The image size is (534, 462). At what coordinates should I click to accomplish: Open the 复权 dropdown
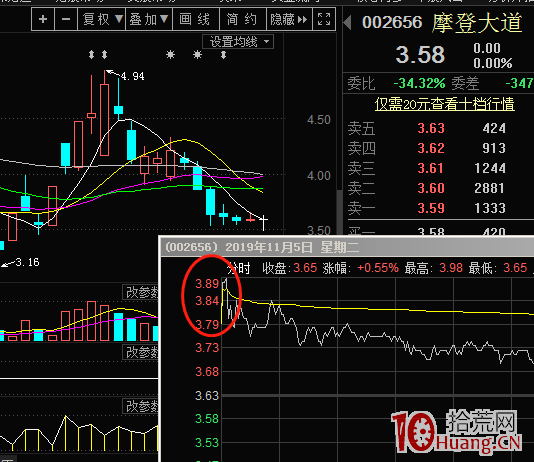101,19
